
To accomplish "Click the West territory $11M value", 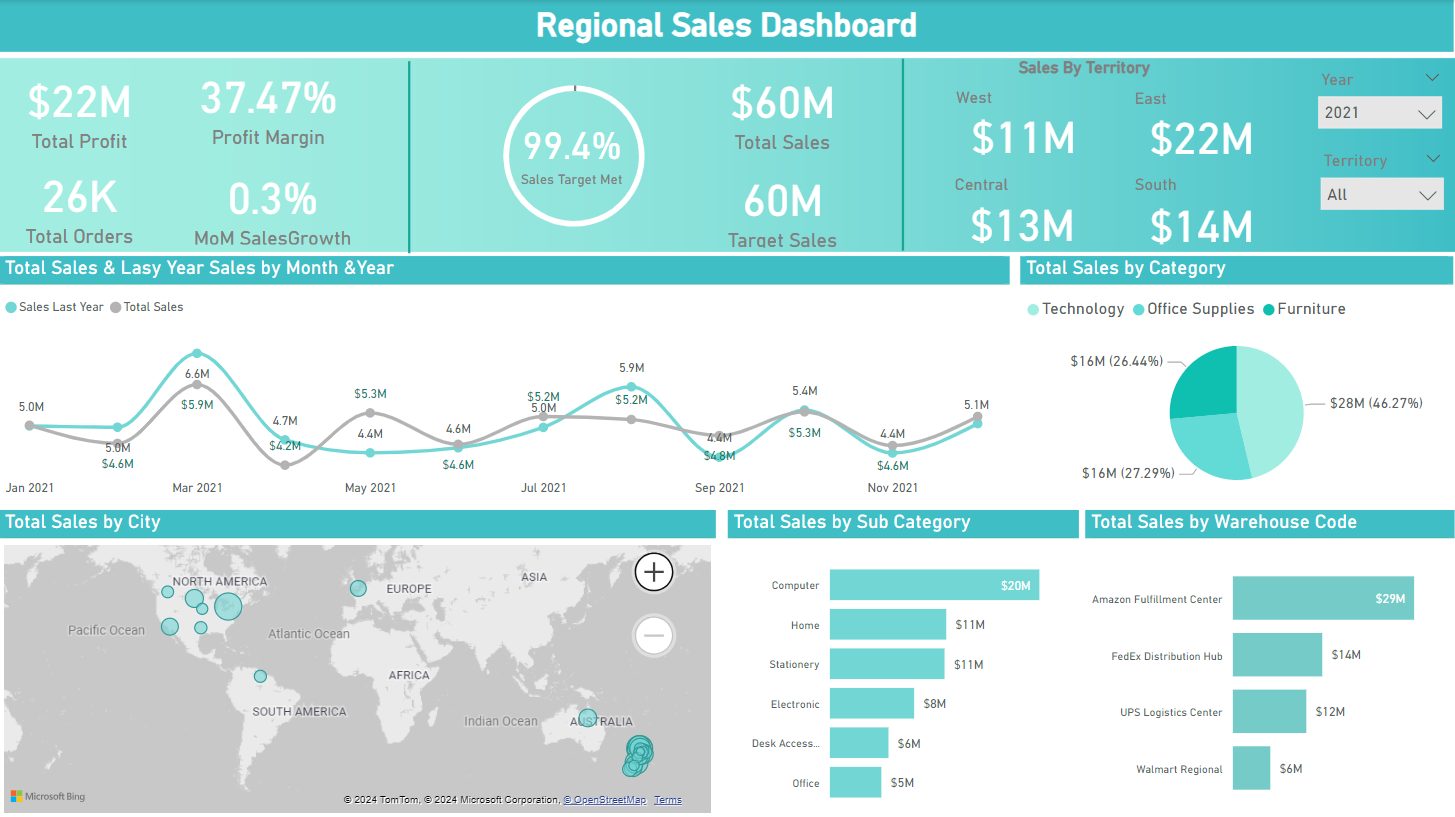I will point(1023,138).
